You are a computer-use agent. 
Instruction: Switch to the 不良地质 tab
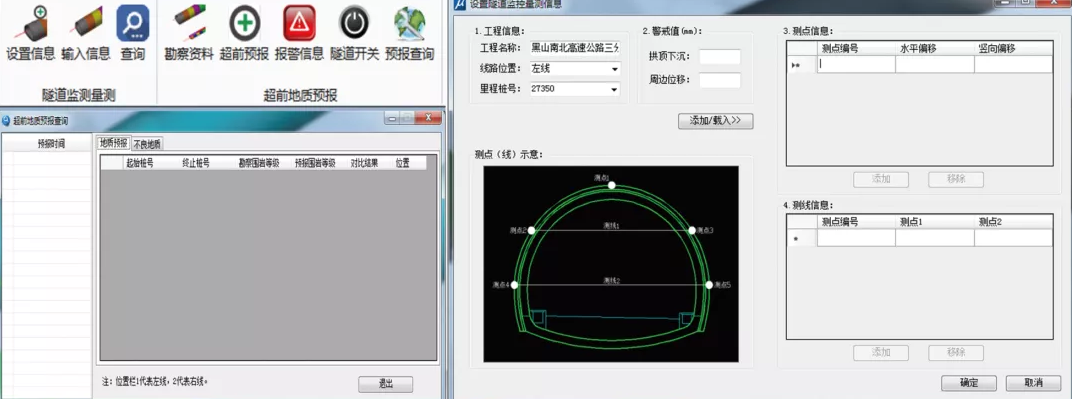coord(147,144)
